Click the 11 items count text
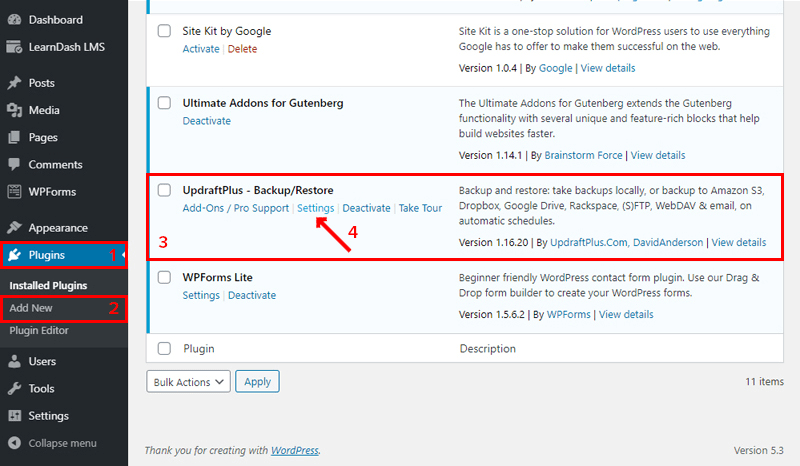 [764, 381]
